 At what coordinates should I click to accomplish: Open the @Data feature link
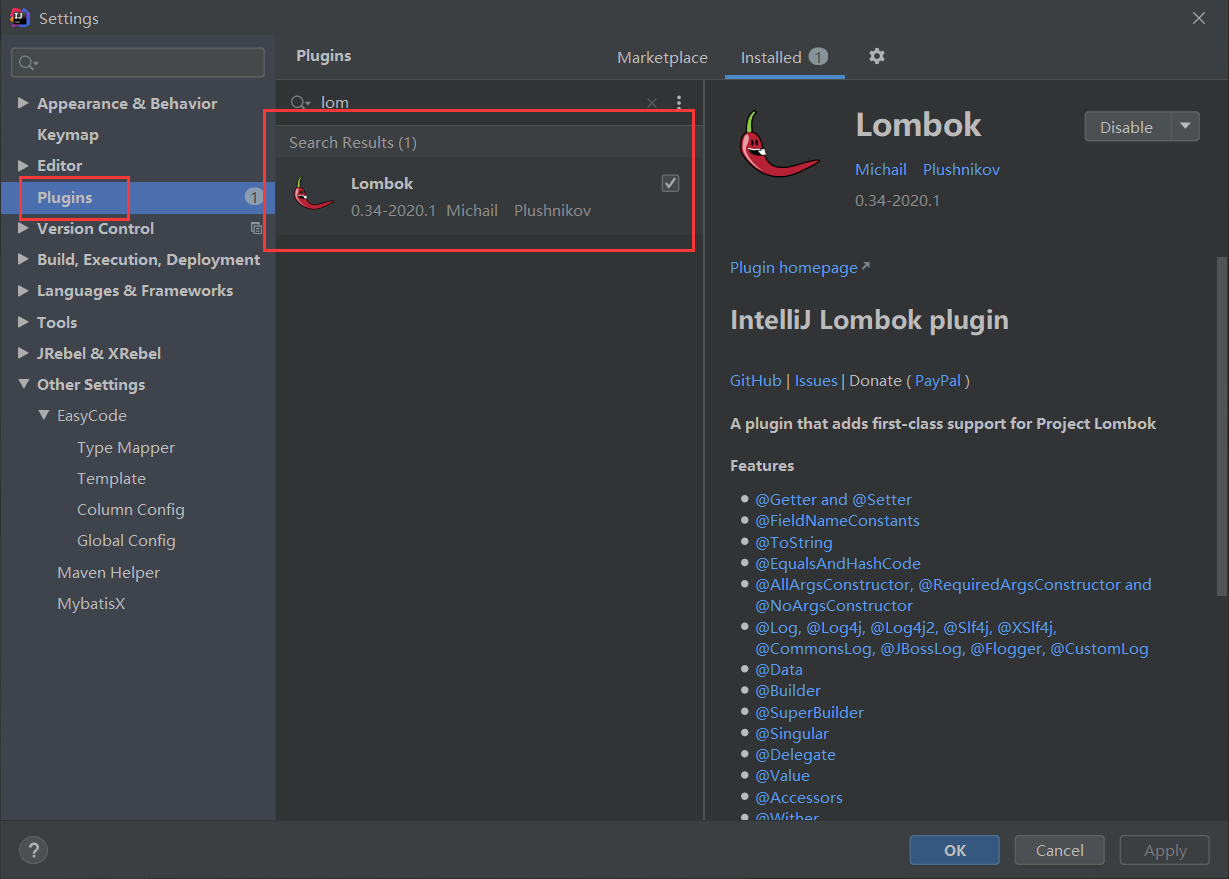click(x=779, y=669)
